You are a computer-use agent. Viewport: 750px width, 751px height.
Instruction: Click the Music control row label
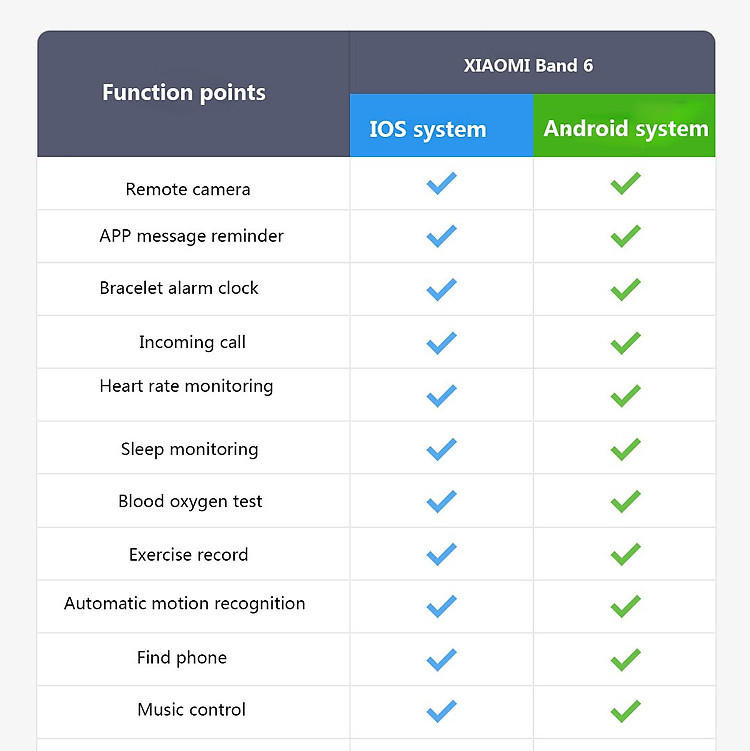click(191, 709)
